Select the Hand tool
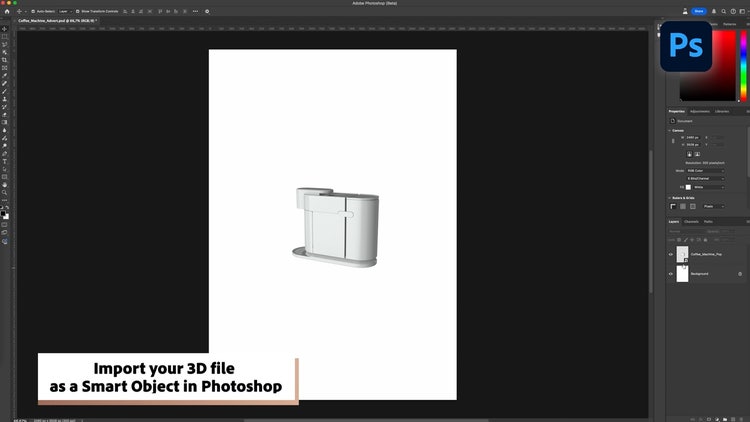 5,185
